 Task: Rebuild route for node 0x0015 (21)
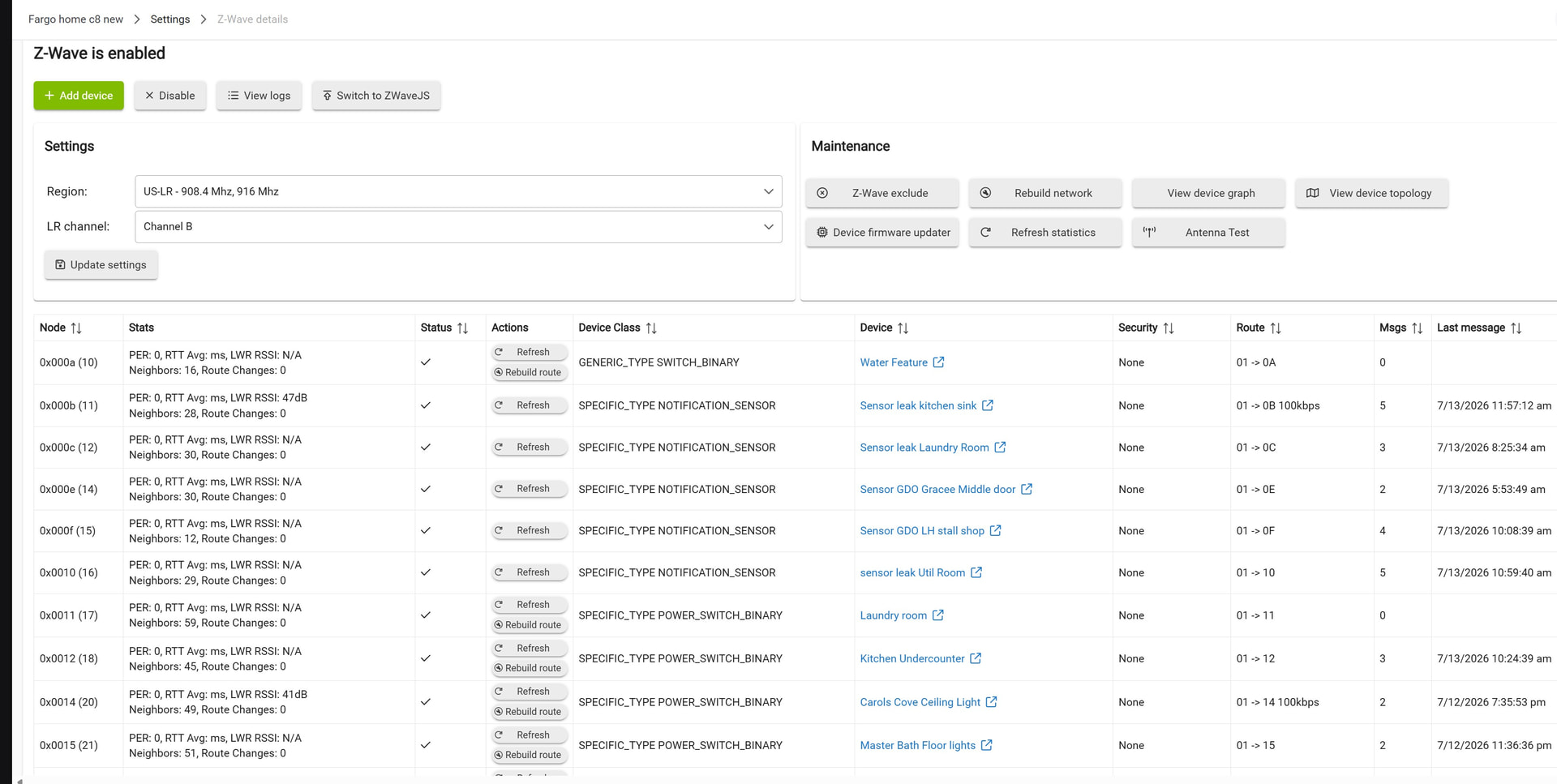pyautogui.click(x=530, y=755)
